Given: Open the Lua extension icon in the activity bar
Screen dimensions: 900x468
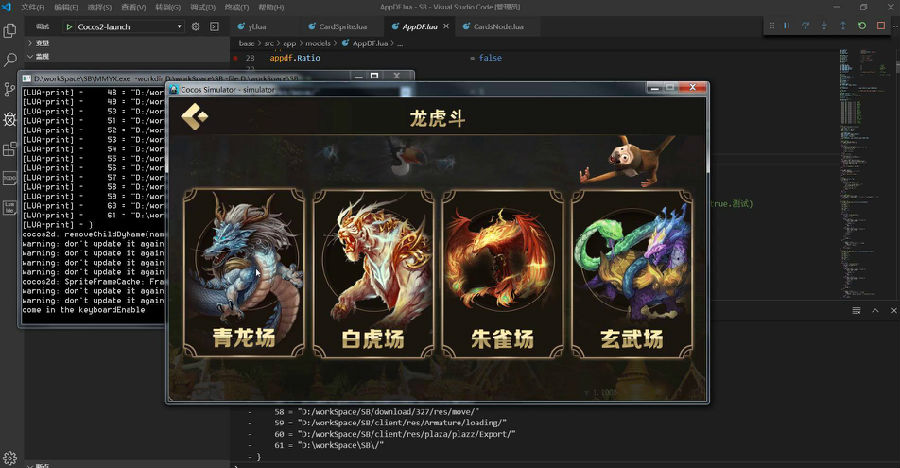Looking at the screenshot, I should [x=10, y=207].
